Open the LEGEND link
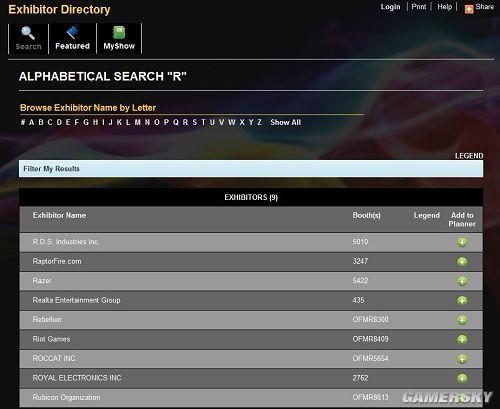500x409 pixels. pos(469,156)
